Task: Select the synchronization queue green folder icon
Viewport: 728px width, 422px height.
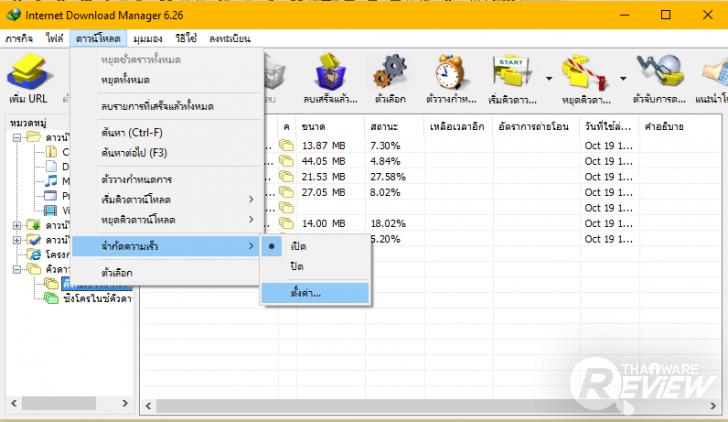Action: 51,299
